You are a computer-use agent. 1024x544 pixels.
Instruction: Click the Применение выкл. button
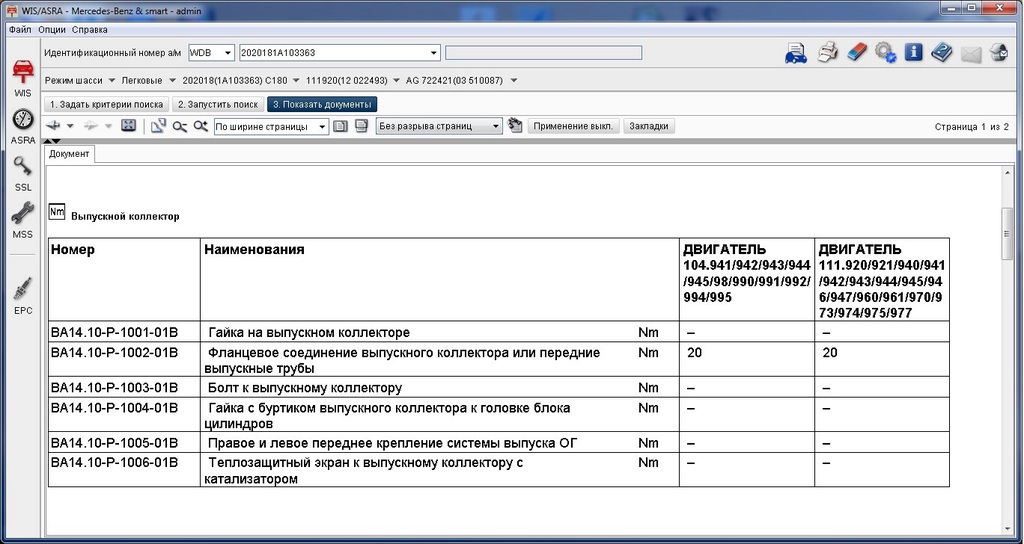click(573, 126)
